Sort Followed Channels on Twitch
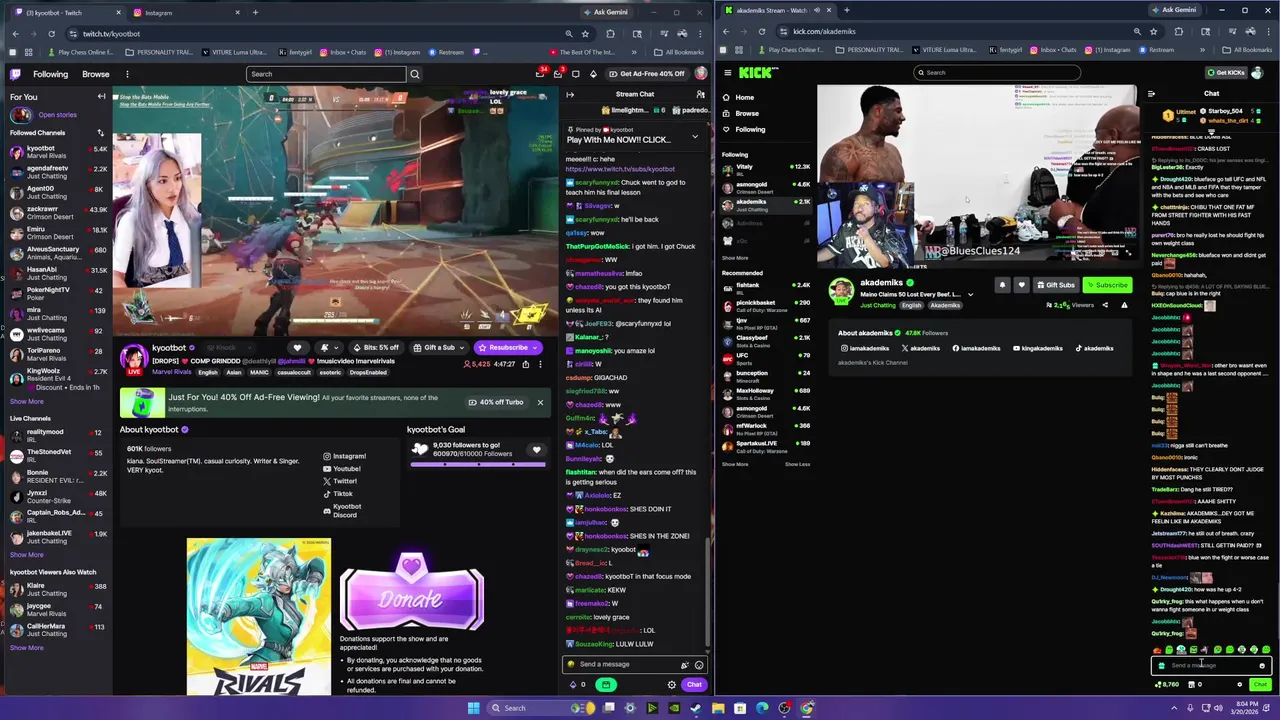1280x720 pixels. [x=100, y=133]
